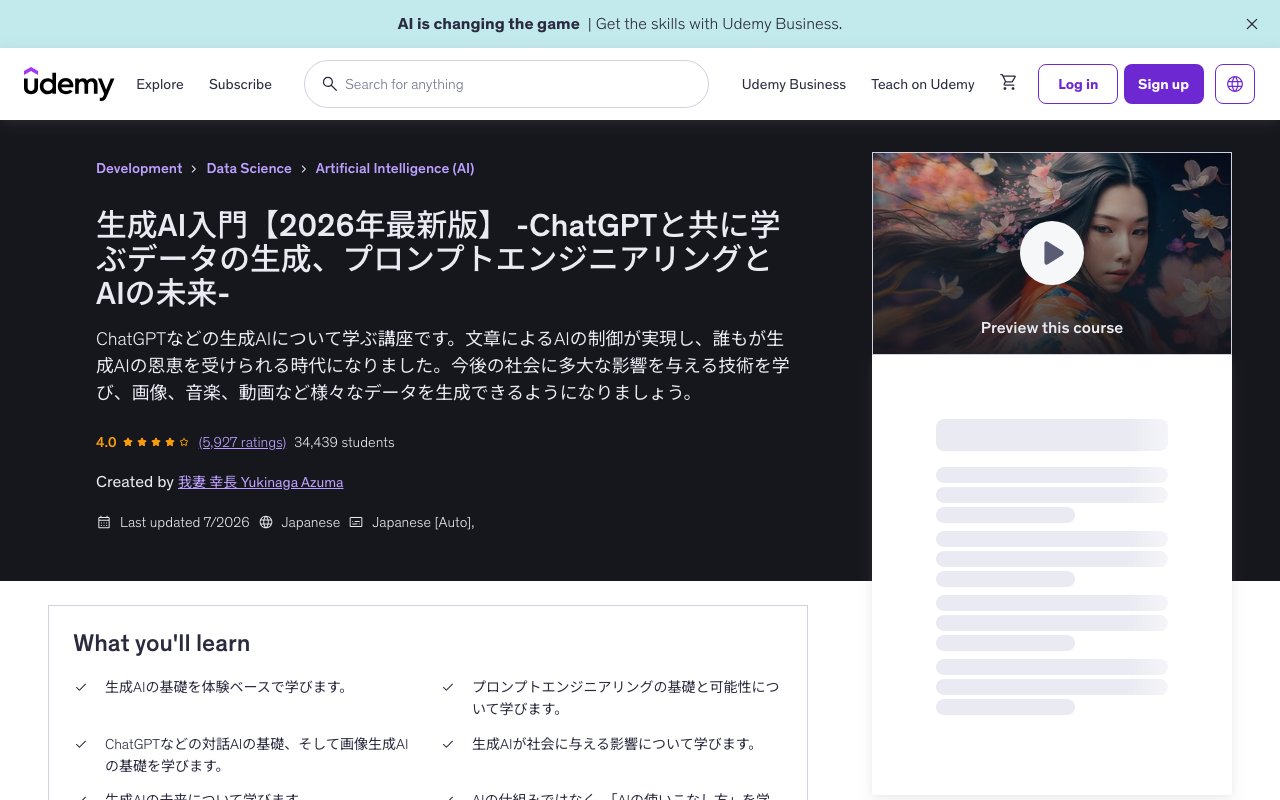Open the Data Science breadcrumb

click(x=249, y=168)
